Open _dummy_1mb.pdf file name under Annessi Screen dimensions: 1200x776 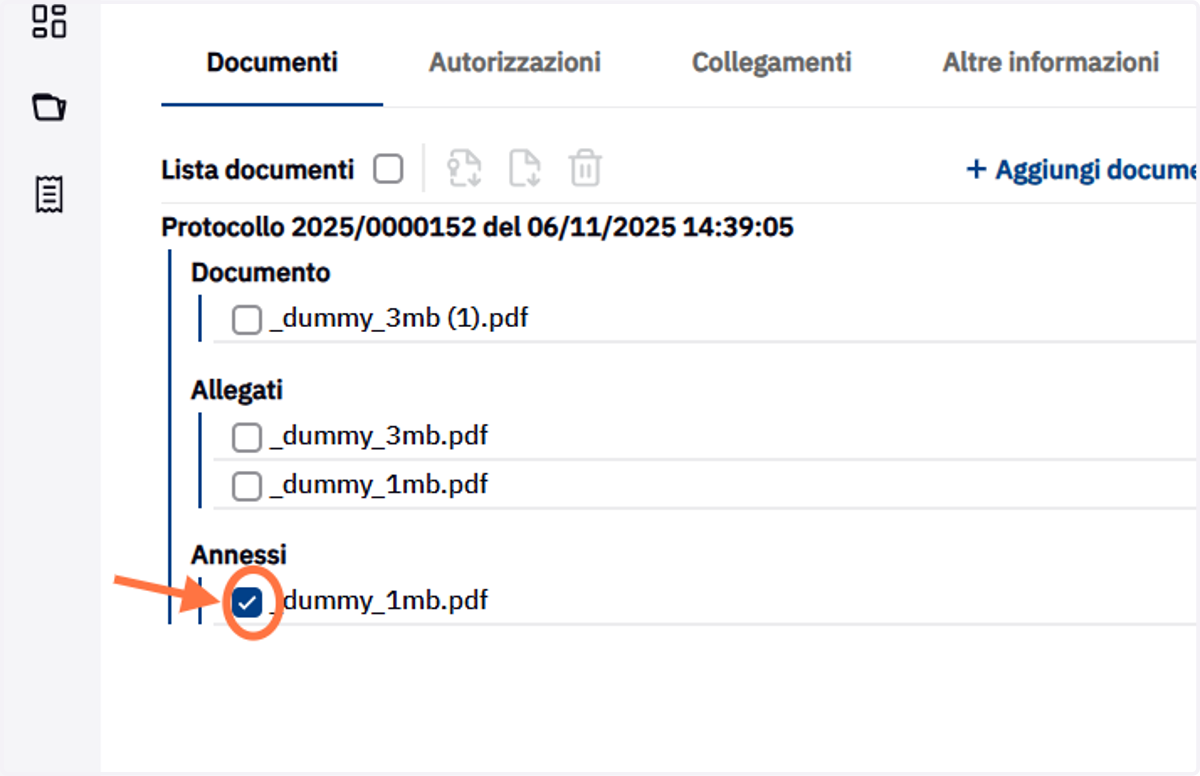pos(379,601)
